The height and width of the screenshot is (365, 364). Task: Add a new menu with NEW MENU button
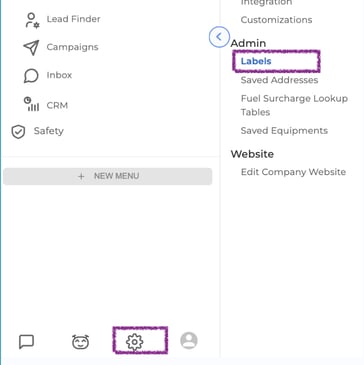(x=108, y=176)
